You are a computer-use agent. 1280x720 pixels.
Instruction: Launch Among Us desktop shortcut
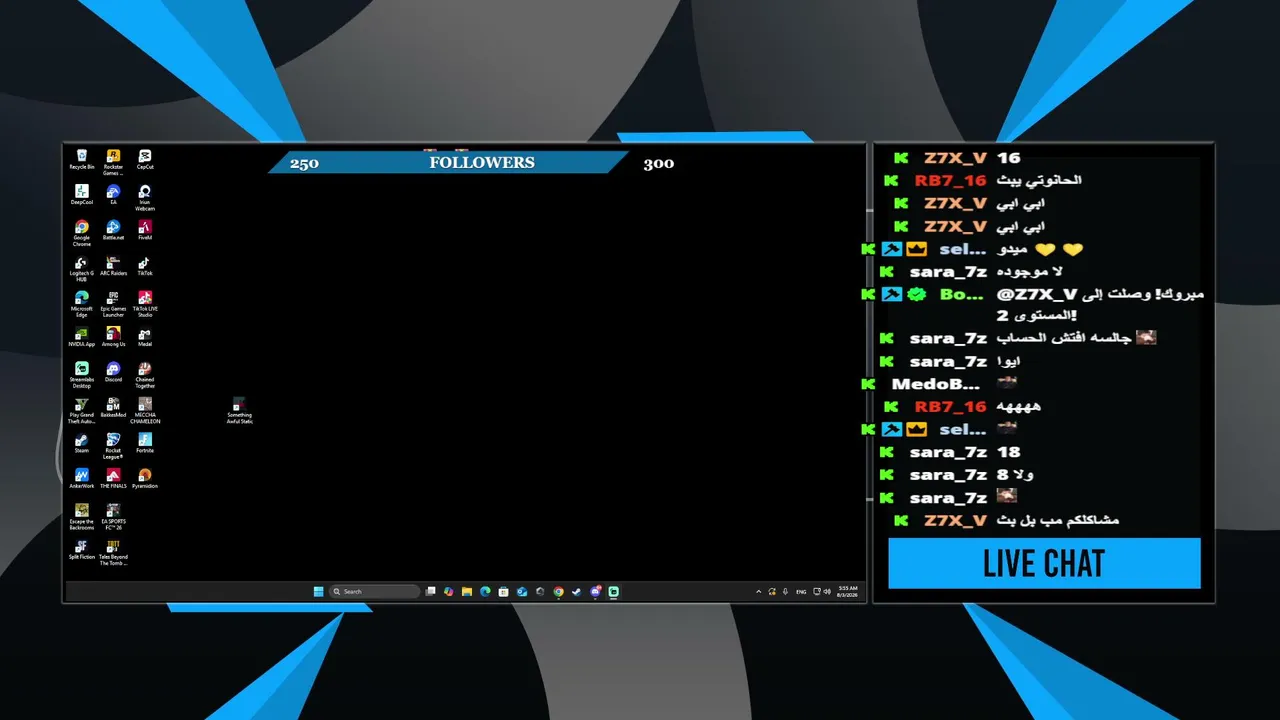(113, 337)
